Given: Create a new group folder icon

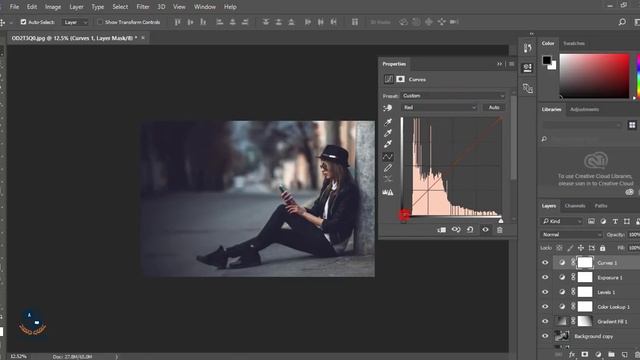Looking at the screenshot, I should click(611, 354).
